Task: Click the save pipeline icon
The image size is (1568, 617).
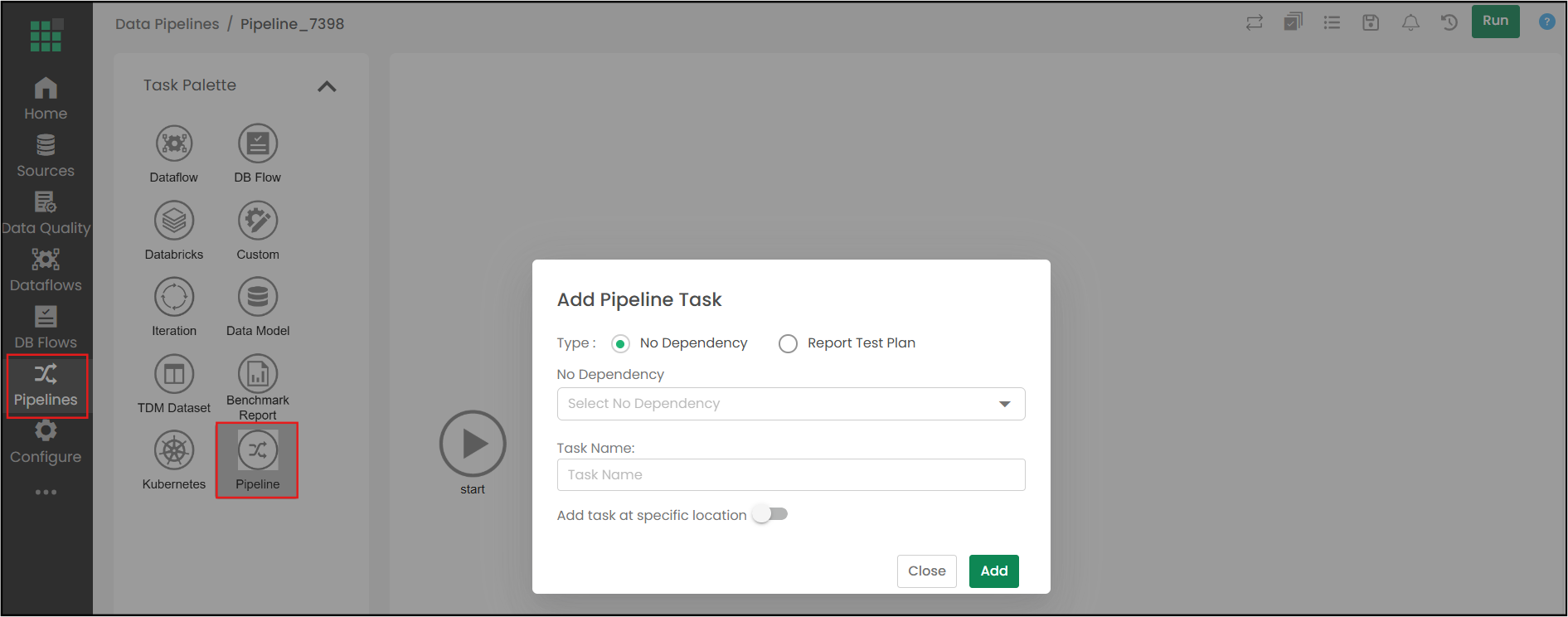Action: [x=1371, y=22]
